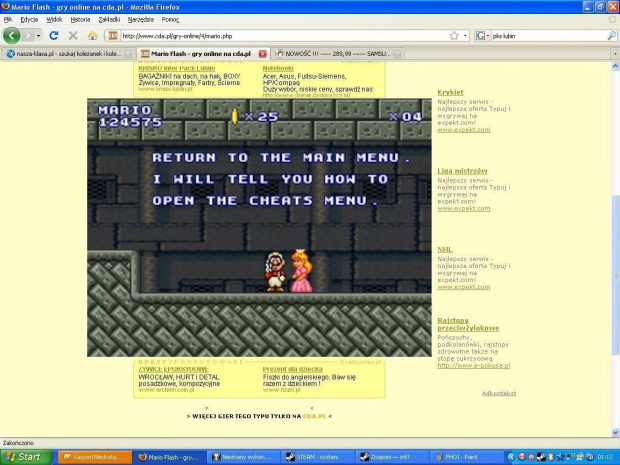Switch to the Paint taskbar button
The width and height of the screenshot is (620, 465).
(x=467, y=457)
